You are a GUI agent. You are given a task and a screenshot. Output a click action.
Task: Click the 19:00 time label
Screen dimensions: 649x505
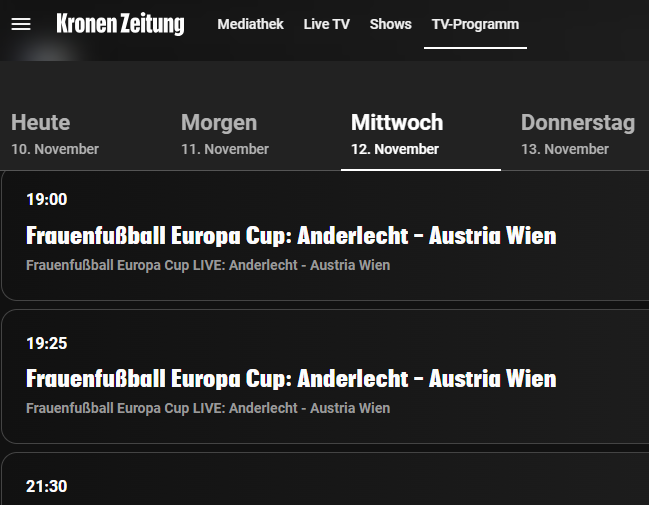point(47,199)
